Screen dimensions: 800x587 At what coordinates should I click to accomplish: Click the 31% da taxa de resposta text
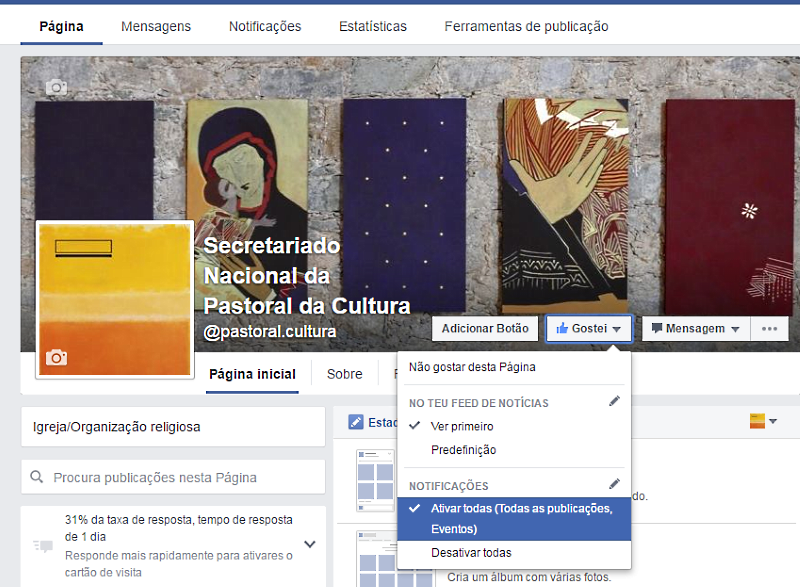[179, 528]
